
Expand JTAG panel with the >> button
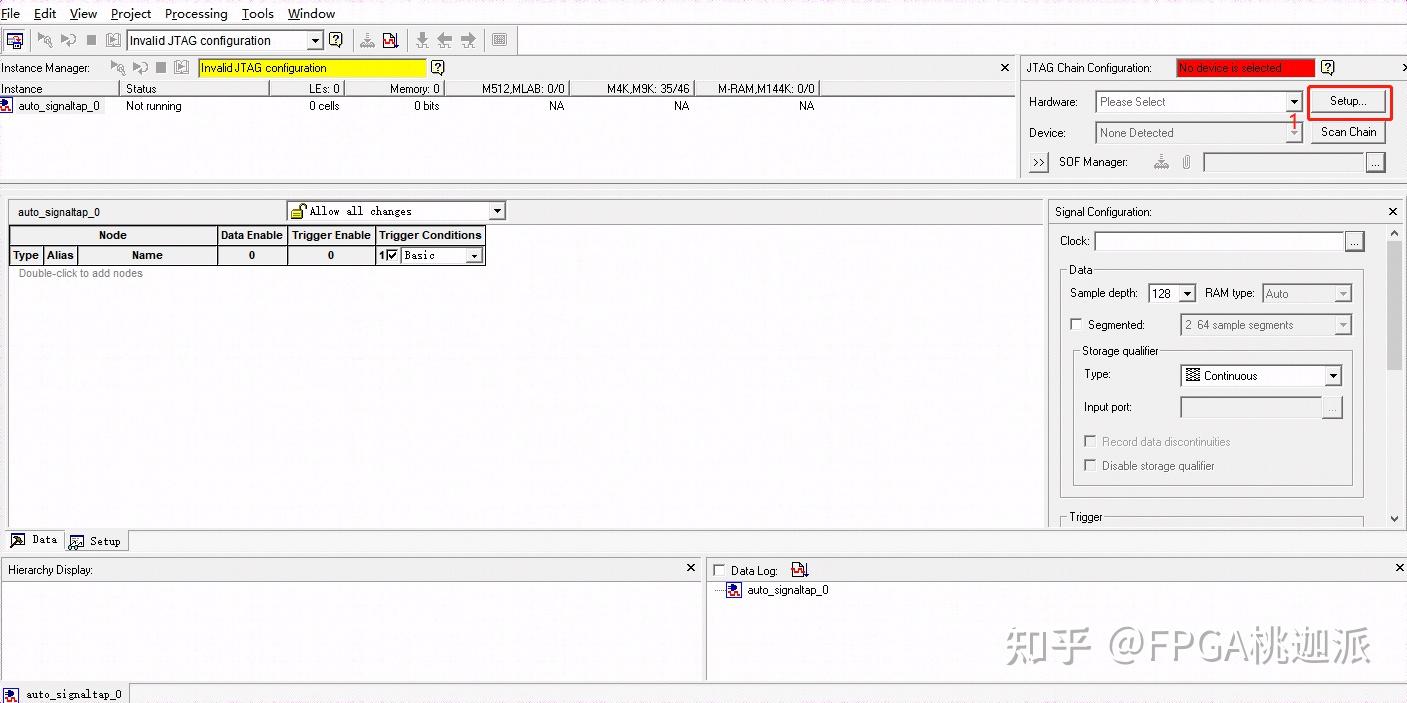[x=1038, y=162]
